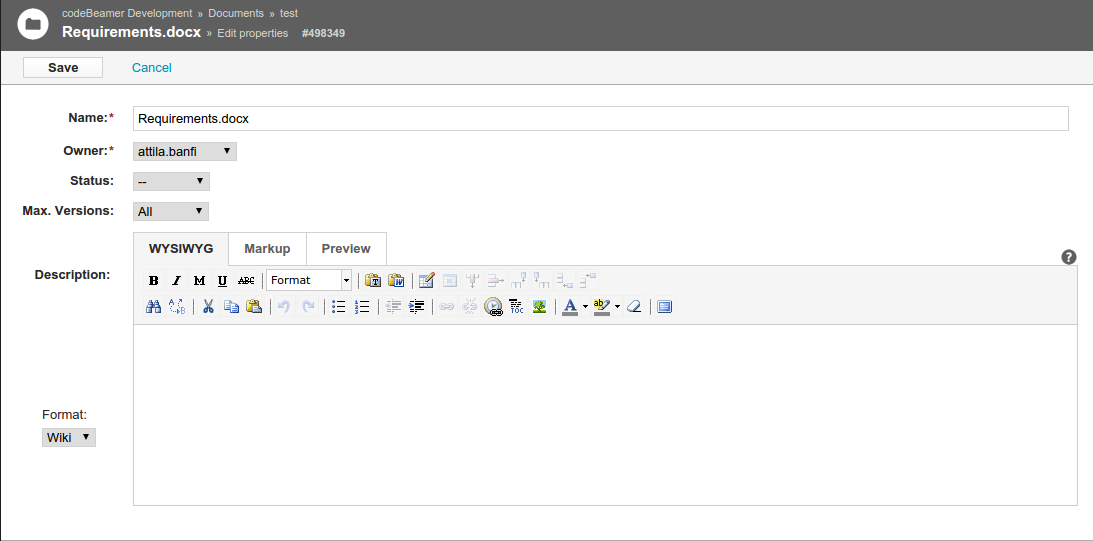Insert a new table via table icon
The image size is (1093, 541).
(427, 280)
